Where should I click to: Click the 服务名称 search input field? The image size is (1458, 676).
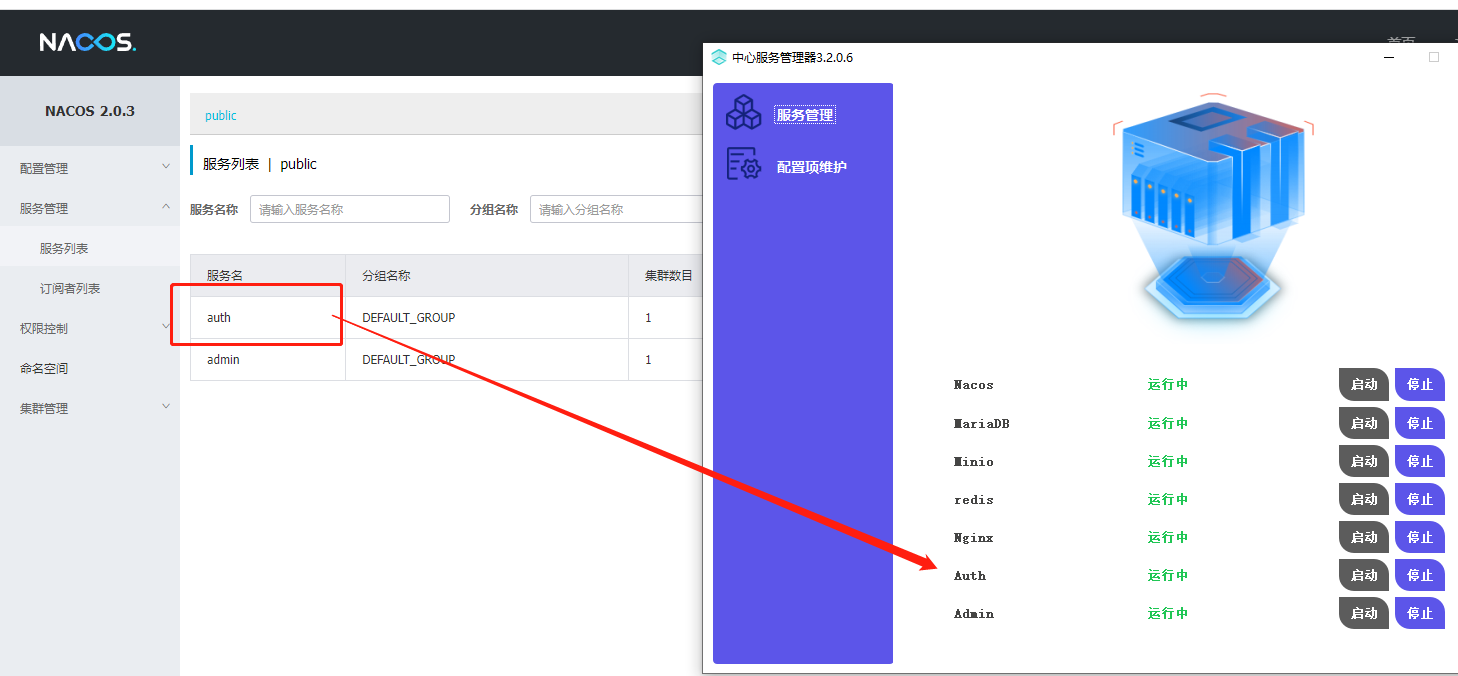point(349,209)
